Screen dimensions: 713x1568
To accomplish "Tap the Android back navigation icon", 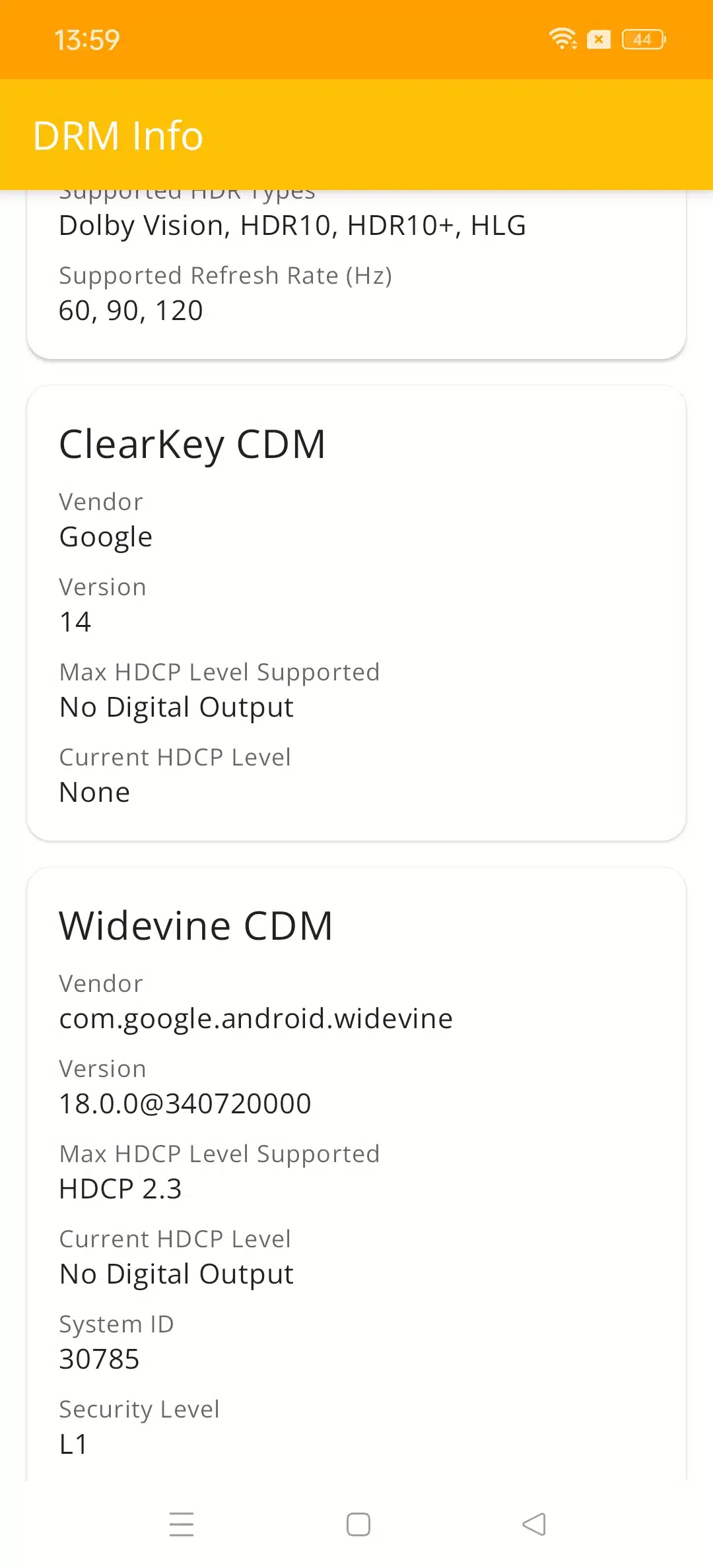I will [x=534, y=1524].
